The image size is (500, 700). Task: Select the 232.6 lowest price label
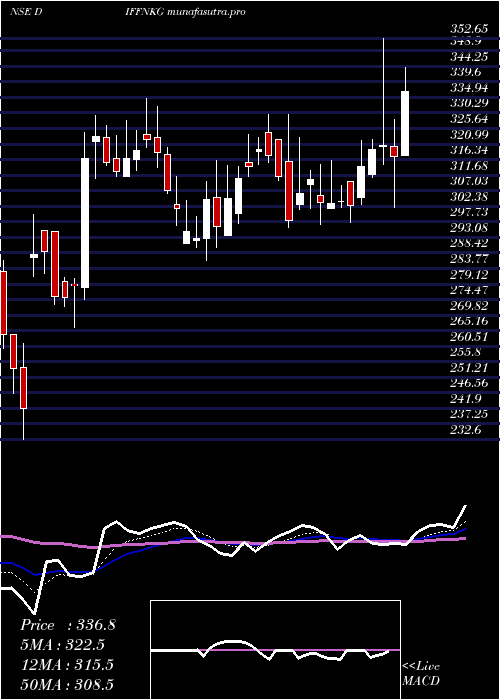tap(466, 431)
